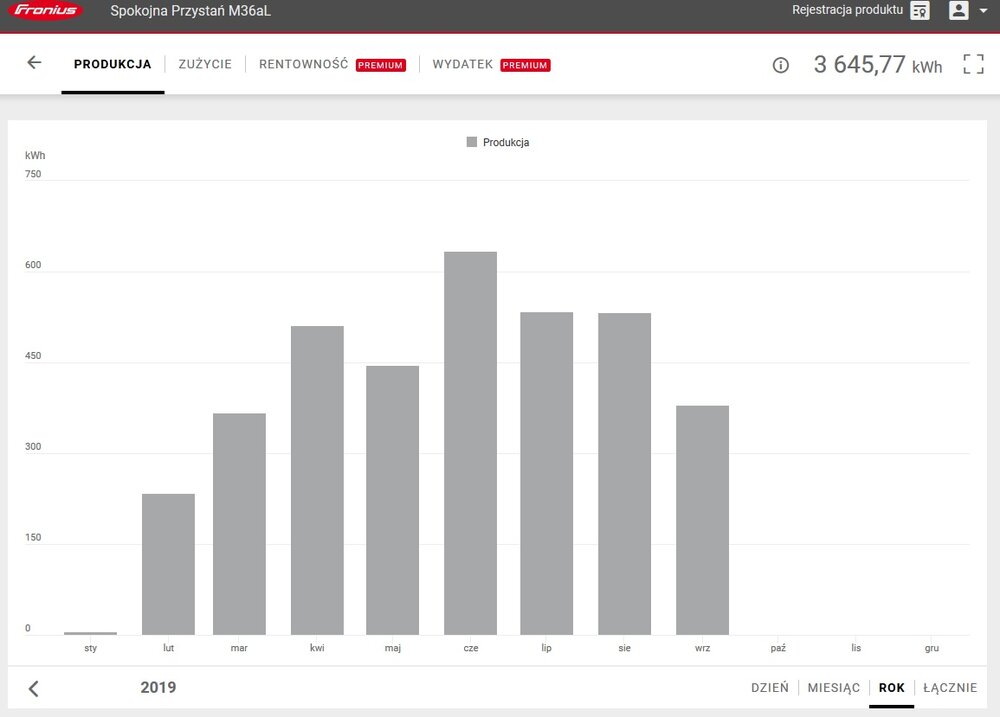The image size is (1000, 717).
Task: Open the user account icon
Action: (958, 11)
